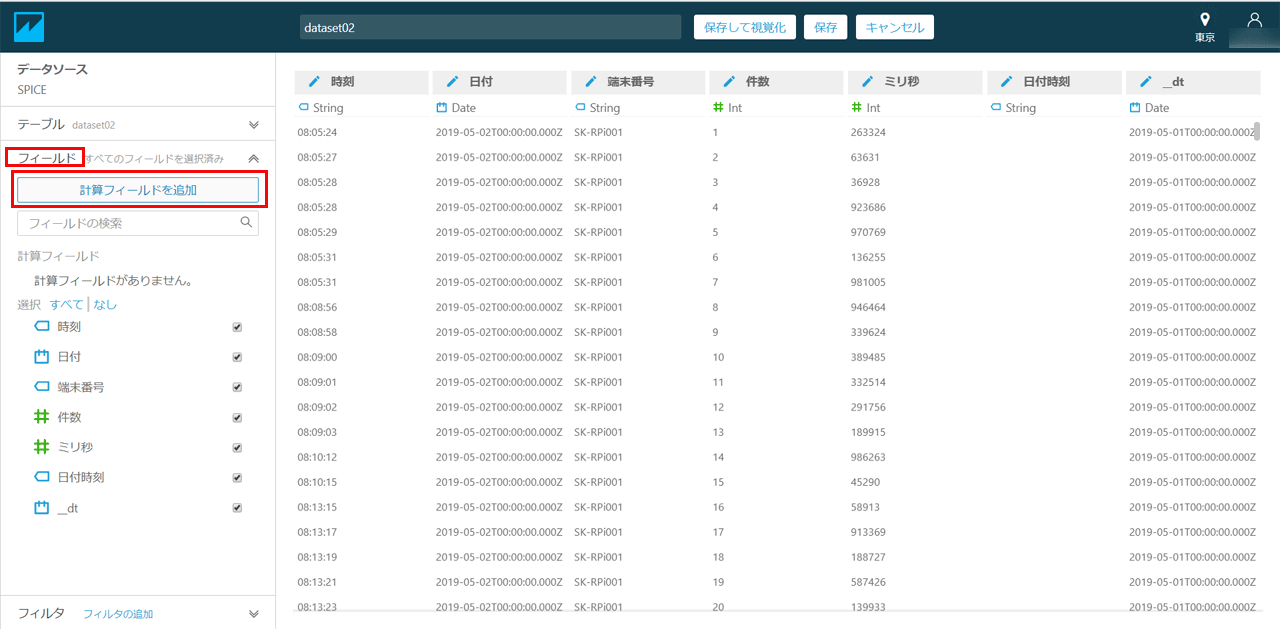Change data type of 日付時刻 column (String)
1280x629 pixels.
click(1013, 108)
